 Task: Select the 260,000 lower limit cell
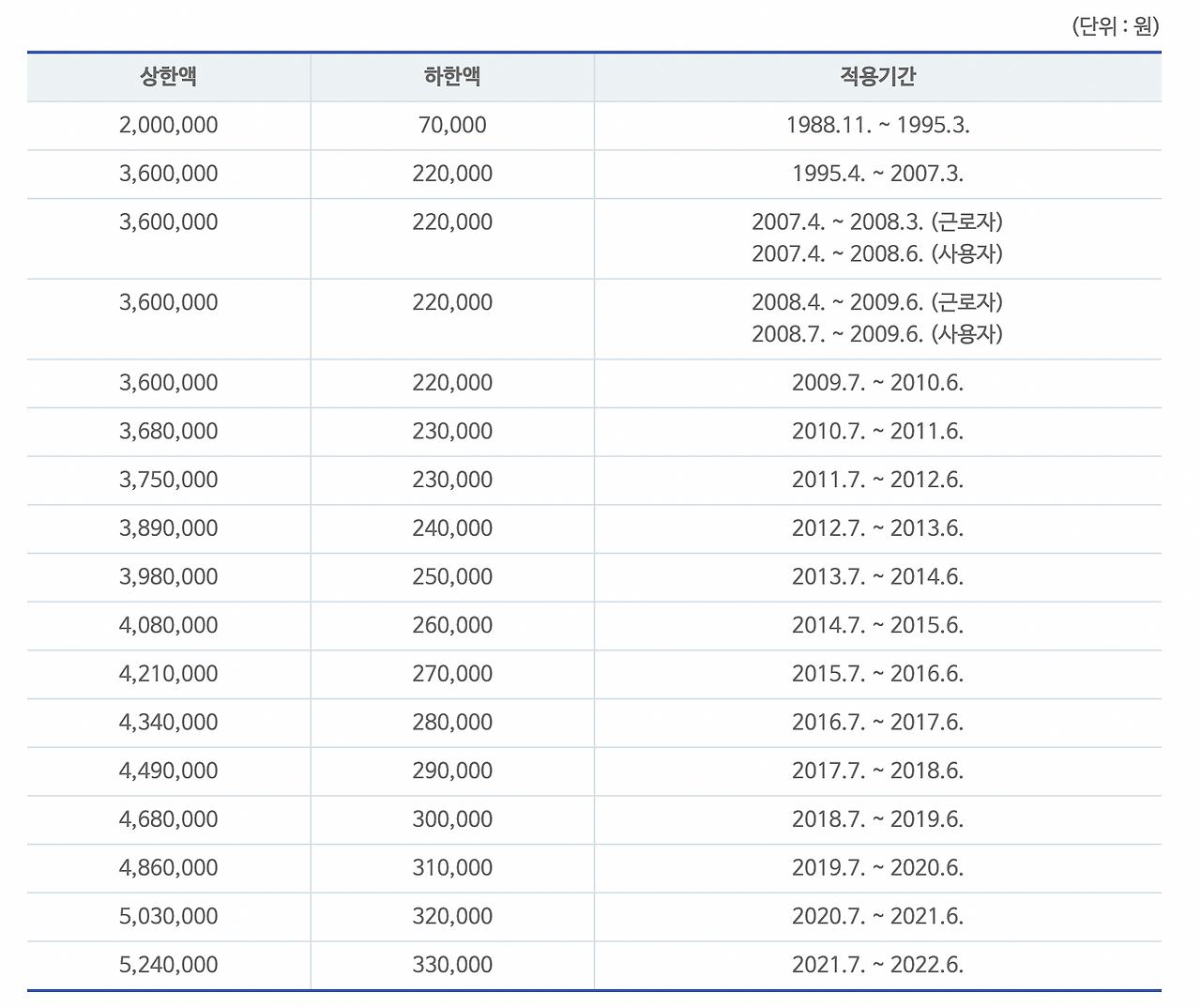(x=451, y=625)
